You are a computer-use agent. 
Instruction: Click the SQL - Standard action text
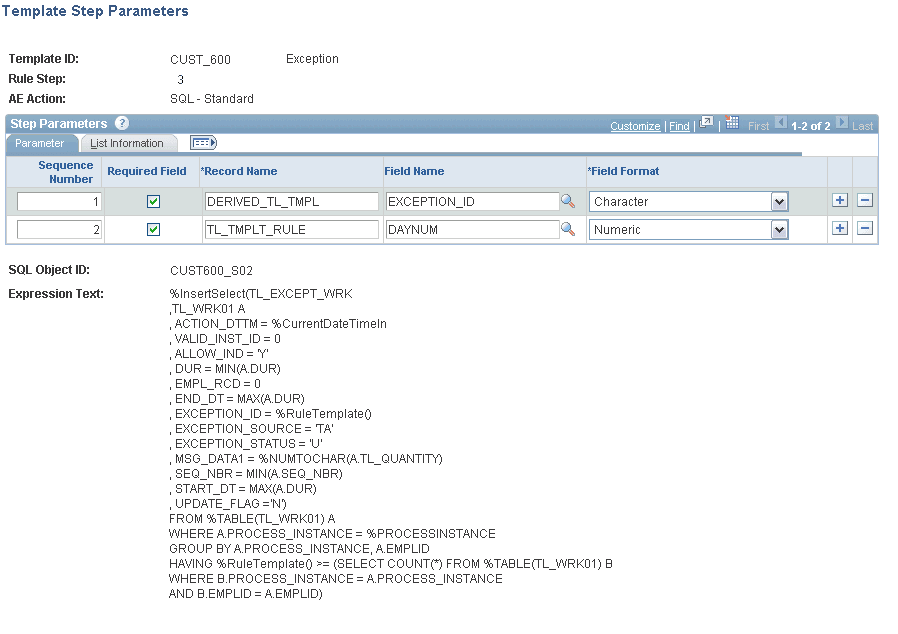[x=212, y=99]
